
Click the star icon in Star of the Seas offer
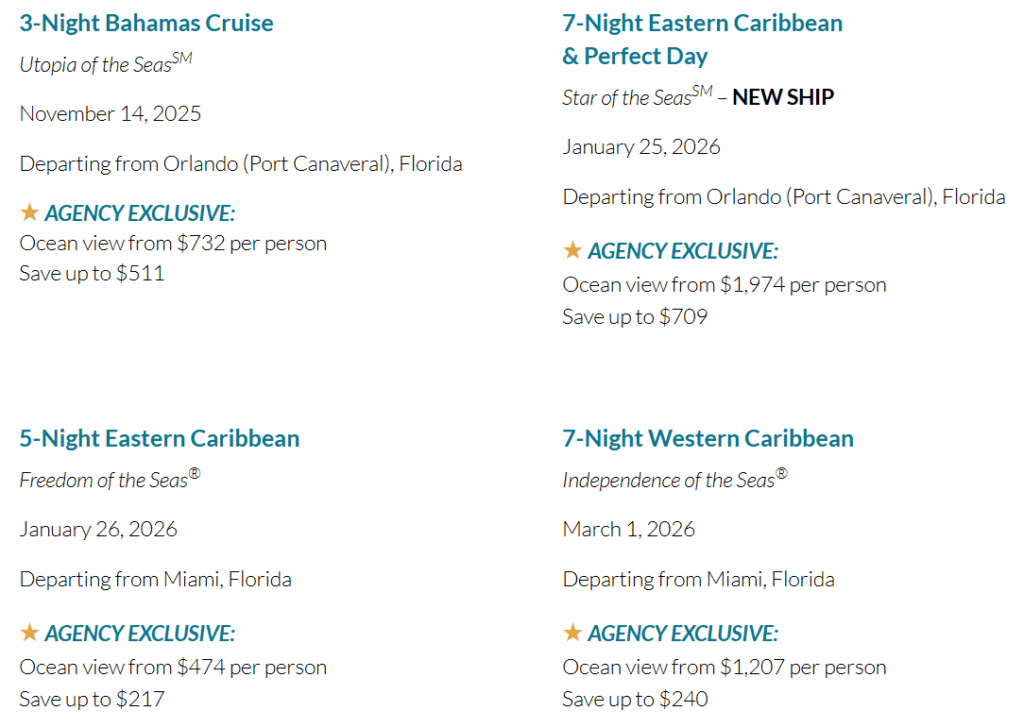tap(573, 250)
